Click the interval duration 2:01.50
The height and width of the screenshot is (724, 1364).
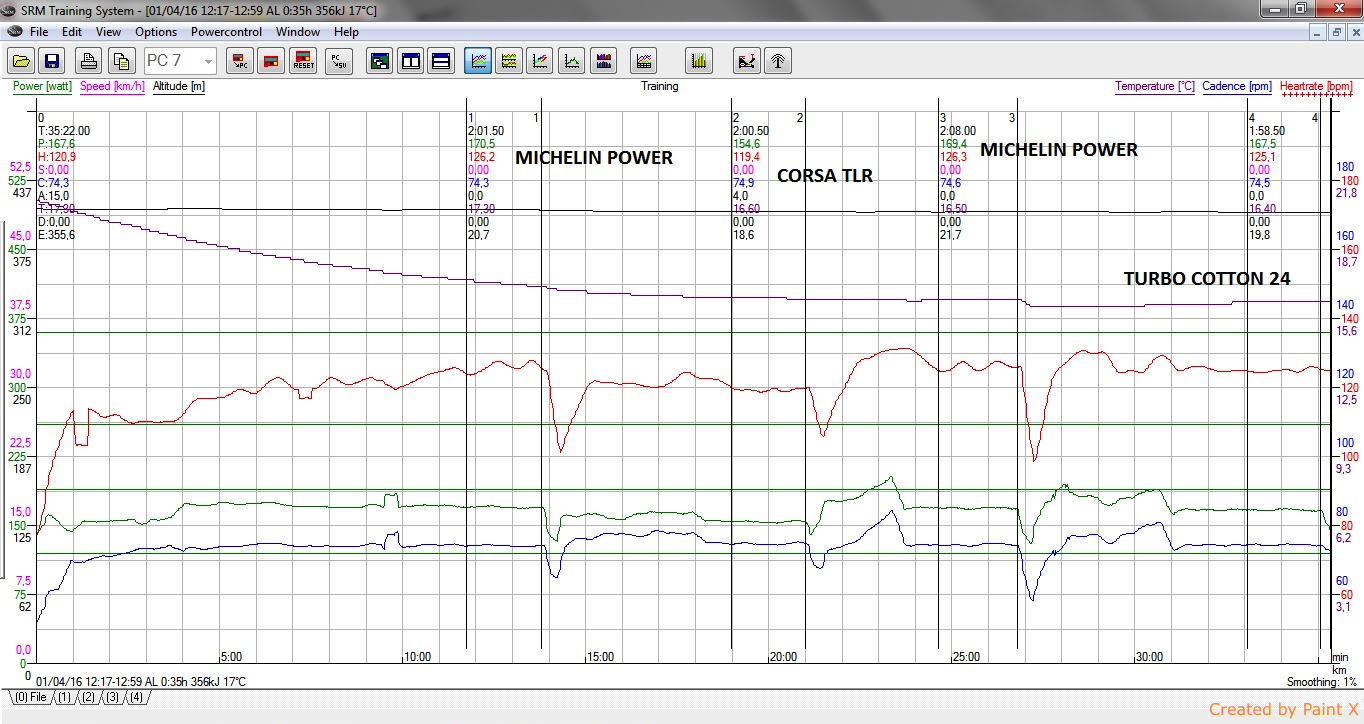tap(486, 131)
